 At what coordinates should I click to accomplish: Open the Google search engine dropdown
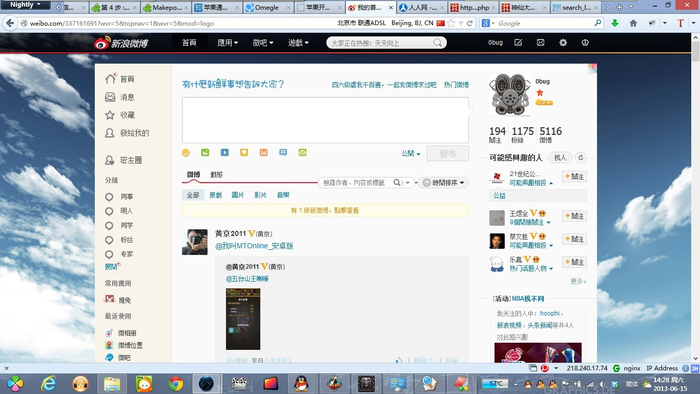(488, 23)
